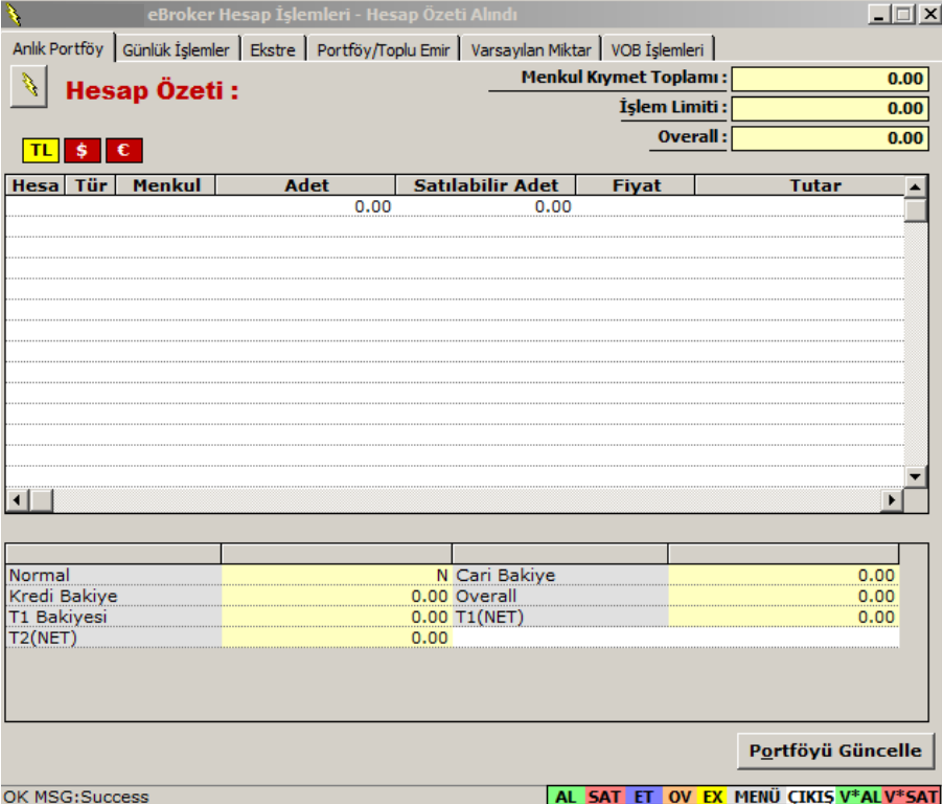Click the horizontal scrollbar thumb
The height and width of the screenshot is (804, 942).
[41, 500]
